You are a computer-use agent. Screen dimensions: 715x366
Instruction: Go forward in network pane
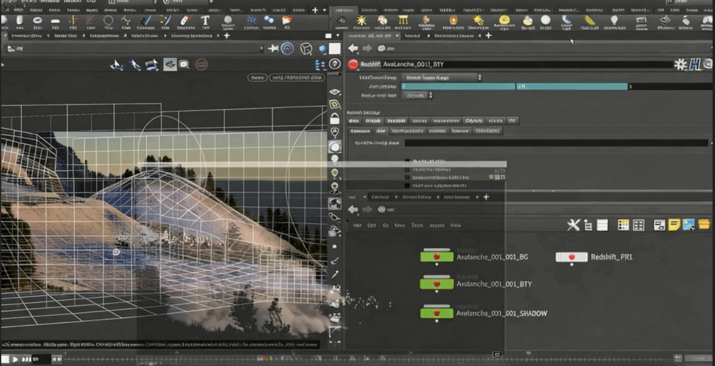pos(367,209)
